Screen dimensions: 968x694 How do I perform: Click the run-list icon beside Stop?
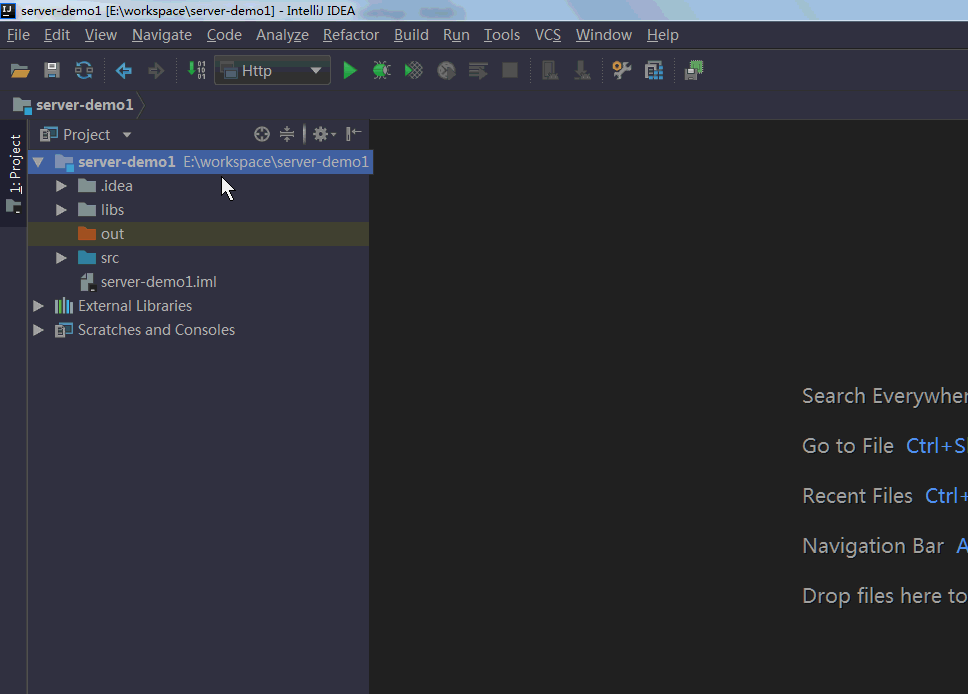click(478, 70)
